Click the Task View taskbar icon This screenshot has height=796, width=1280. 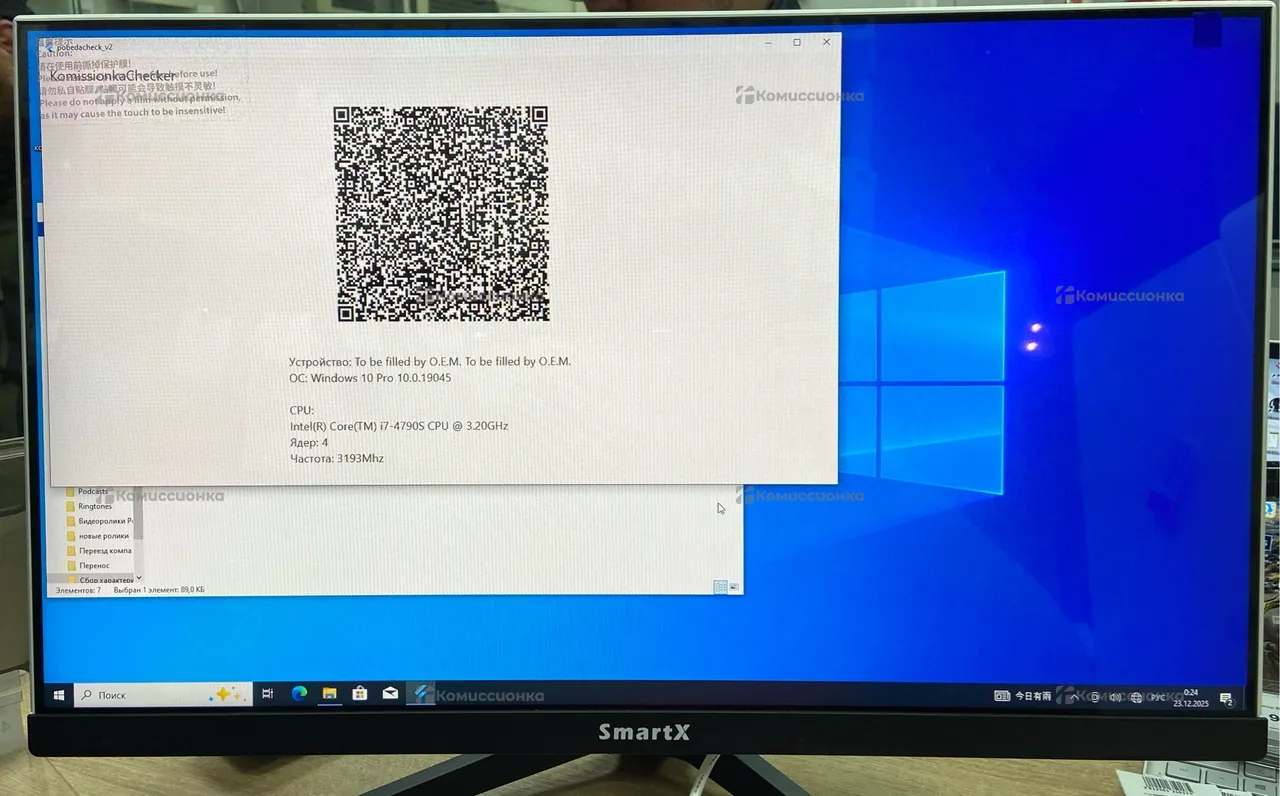(x=268, y=694)
